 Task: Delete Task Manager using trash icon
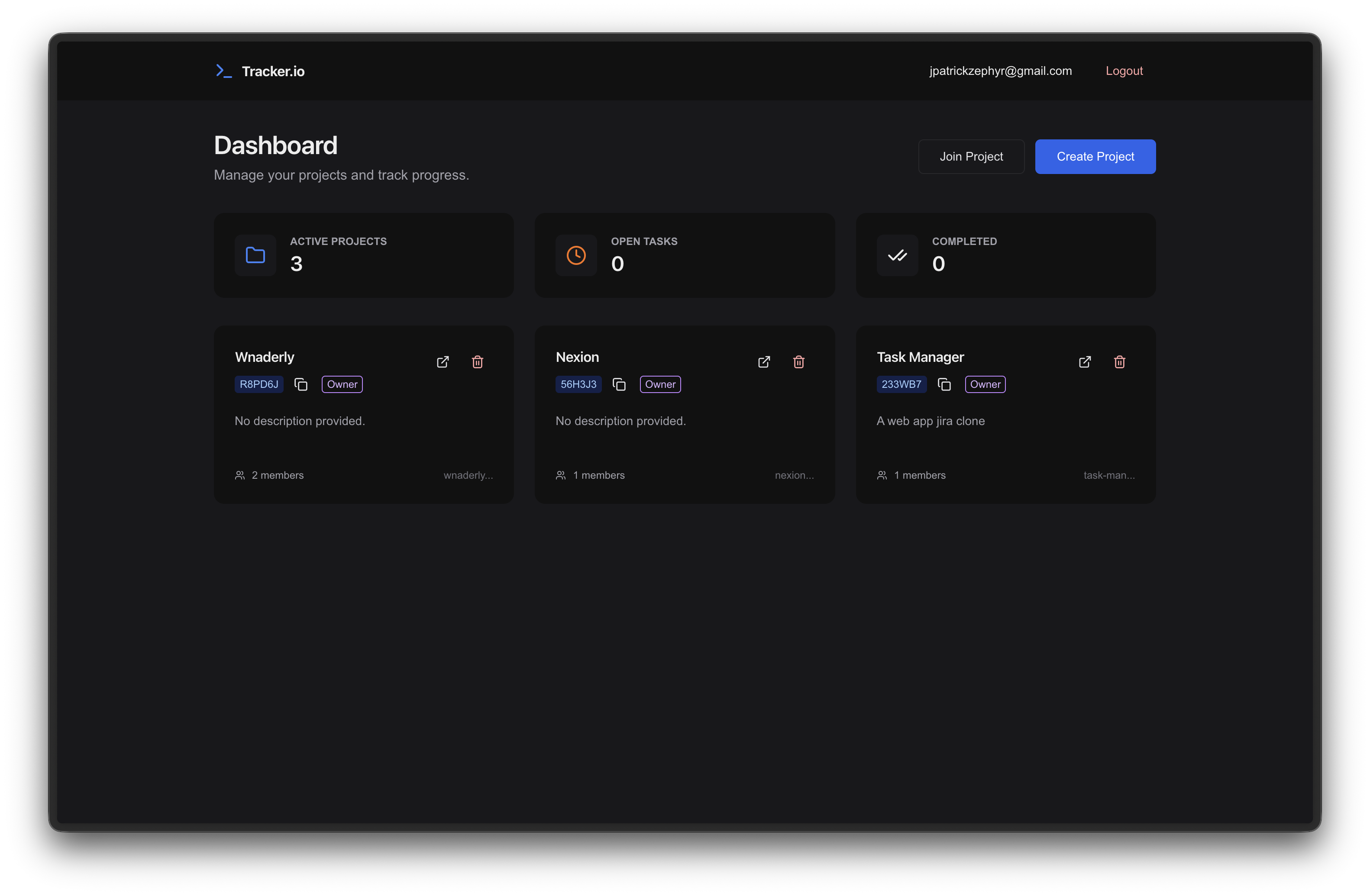(1120, 362)
